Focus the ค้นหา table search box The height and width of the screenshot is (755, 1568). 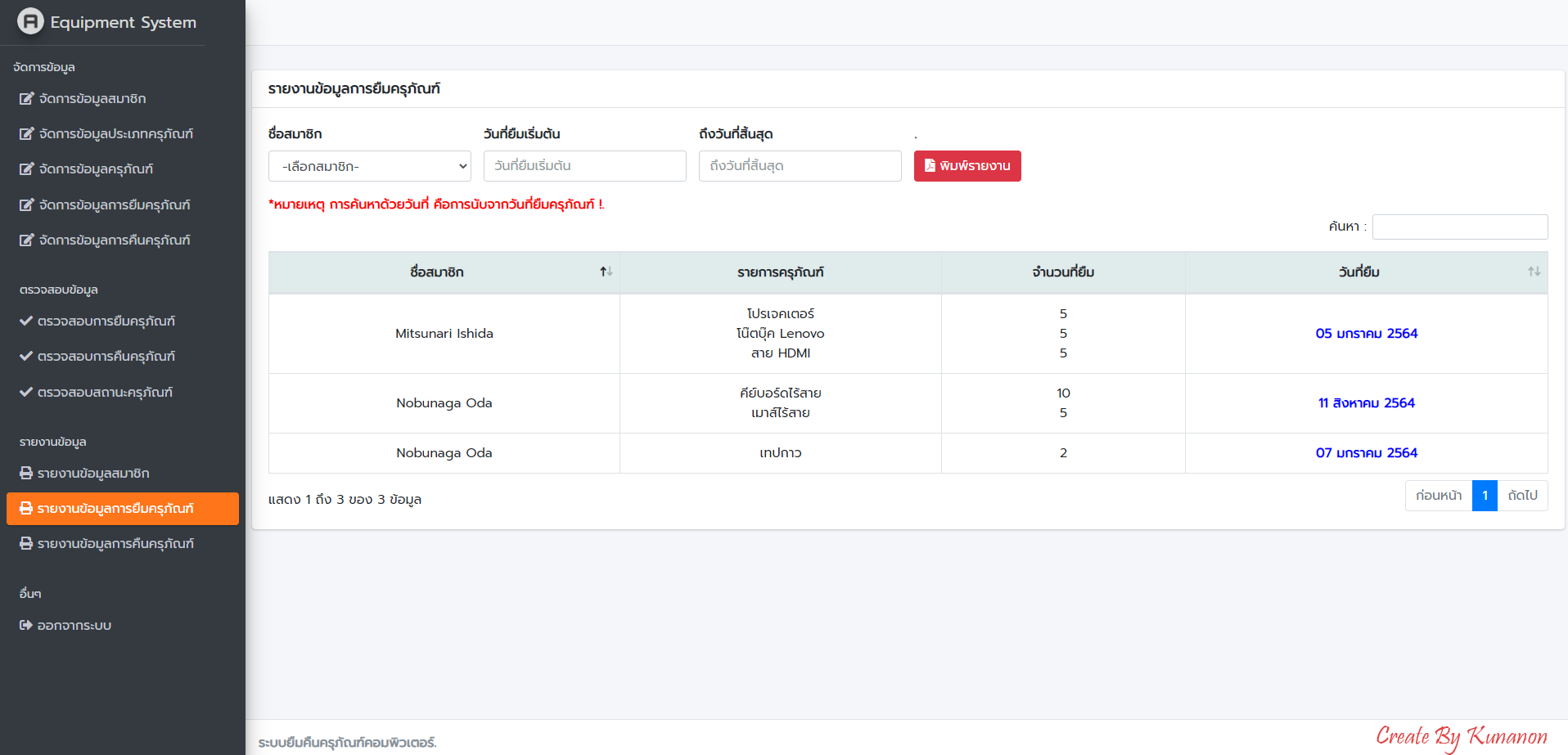pos(1459,227)
